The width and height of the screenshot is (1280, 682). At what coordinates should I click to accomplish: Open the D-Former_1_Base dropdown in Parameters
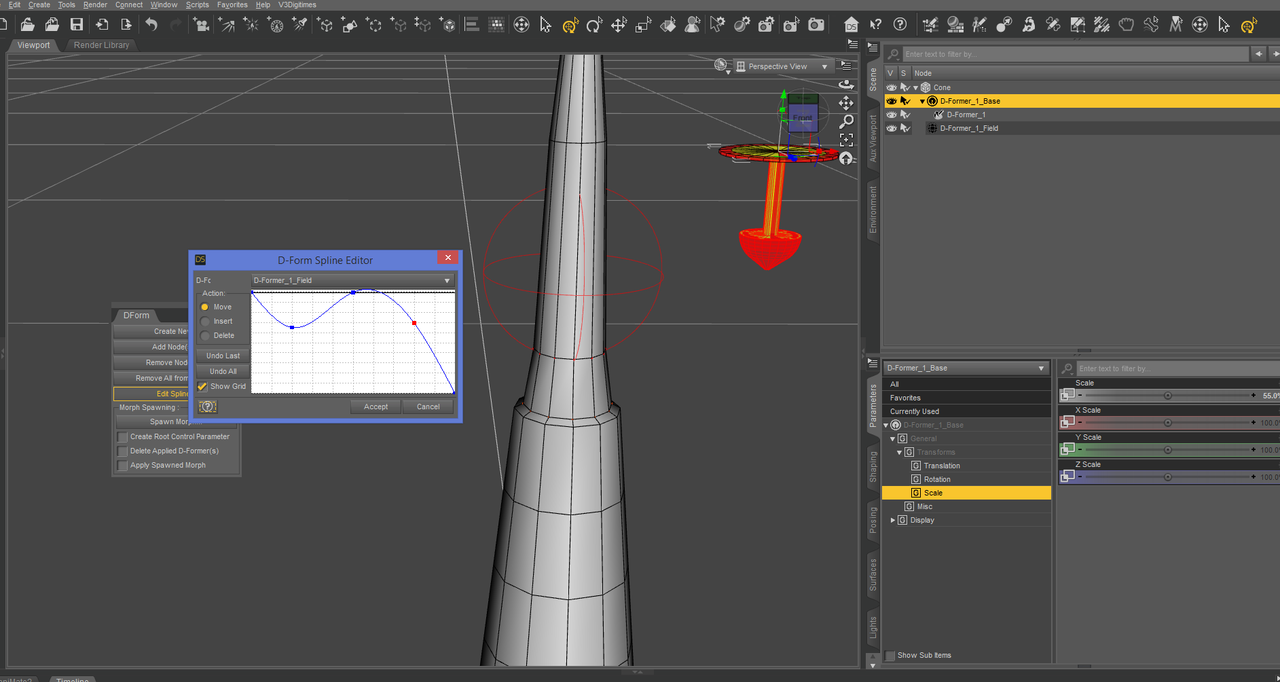click(966, 368)
